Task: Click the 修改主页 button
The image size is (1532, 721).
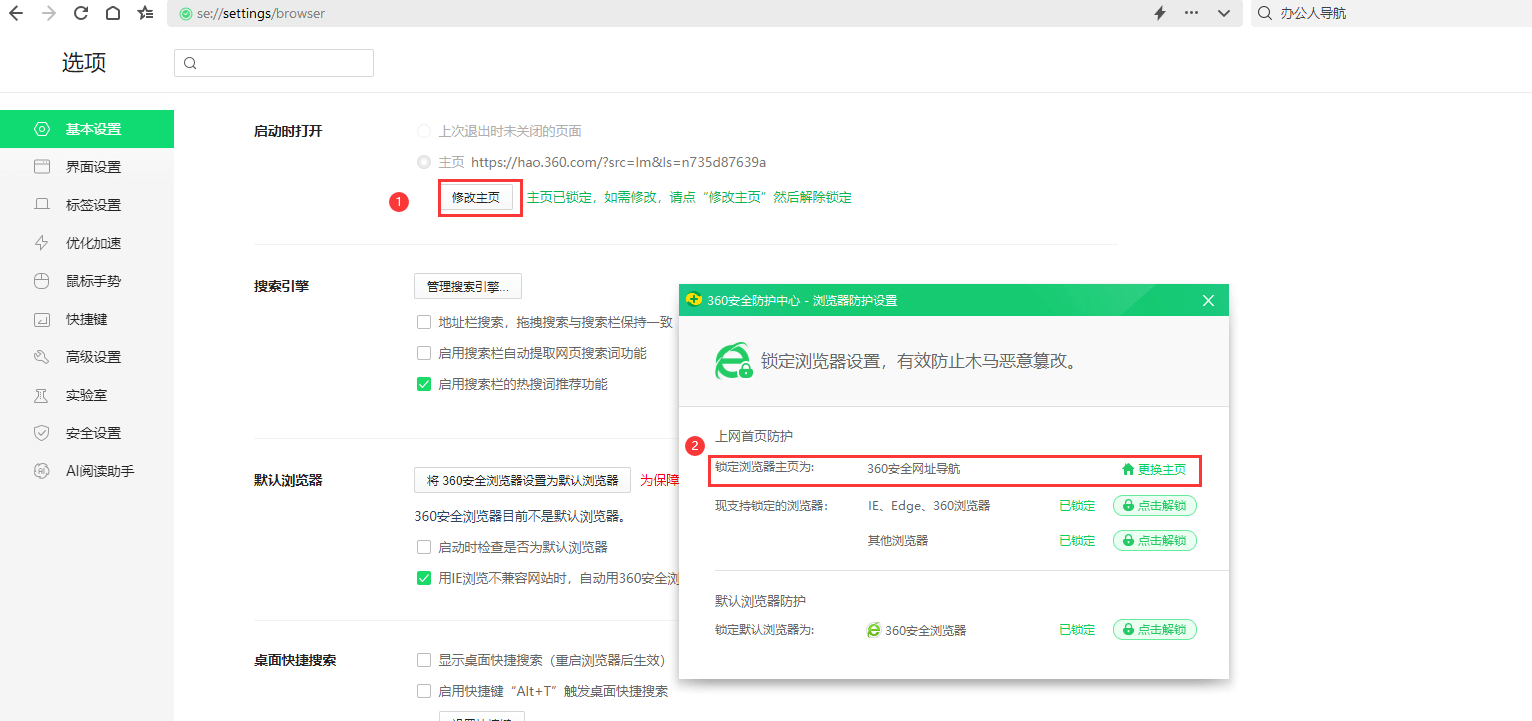Action: (479, 197)
